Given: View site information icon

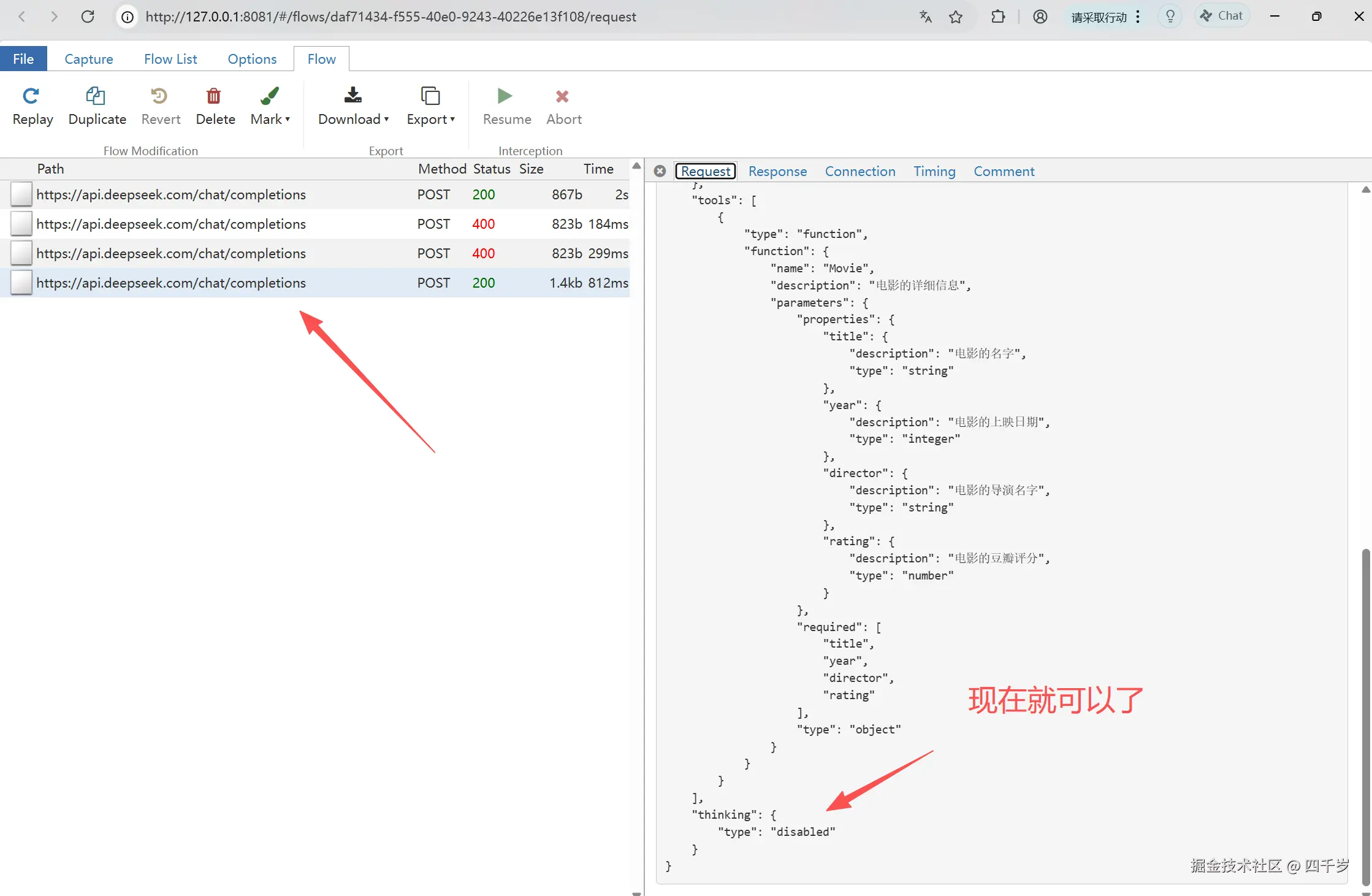Looking at the screenshot, I should coord(128,17).
